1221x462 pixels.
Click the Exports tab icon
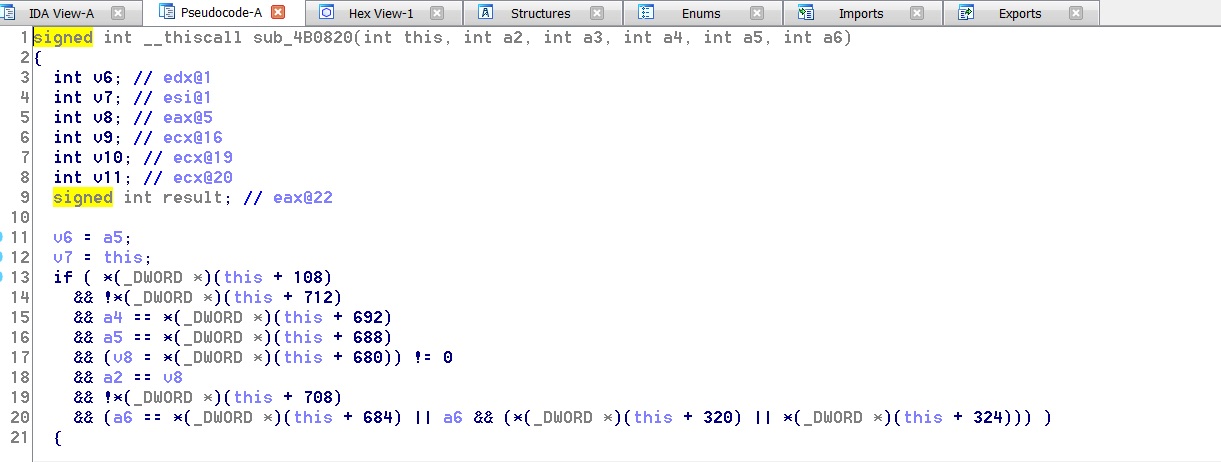966,13
